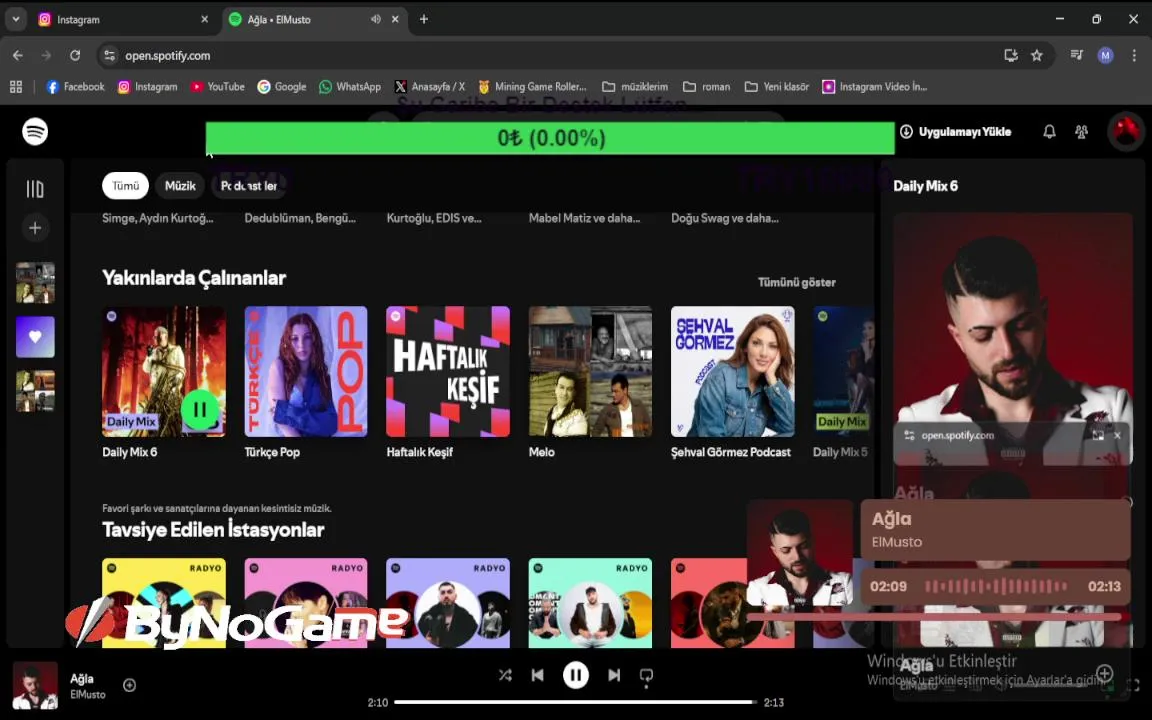The height and width of the screenshot is (720, 1152).
Task: Add Ağla to Liked Songs
Action: click(129, 685)
